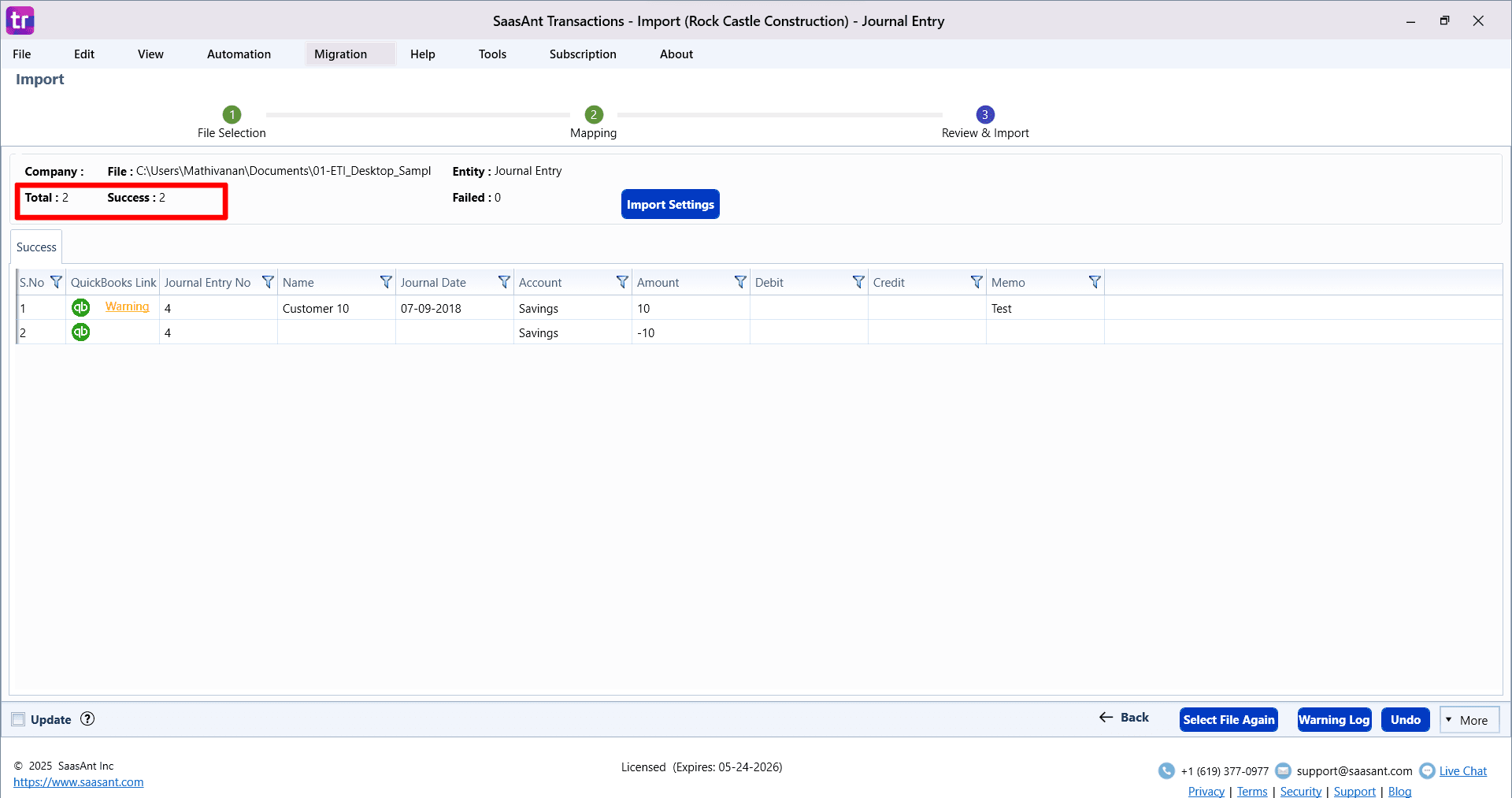Filter the Credit column
Screen dimensions: 1512x798
coord(976,282)
